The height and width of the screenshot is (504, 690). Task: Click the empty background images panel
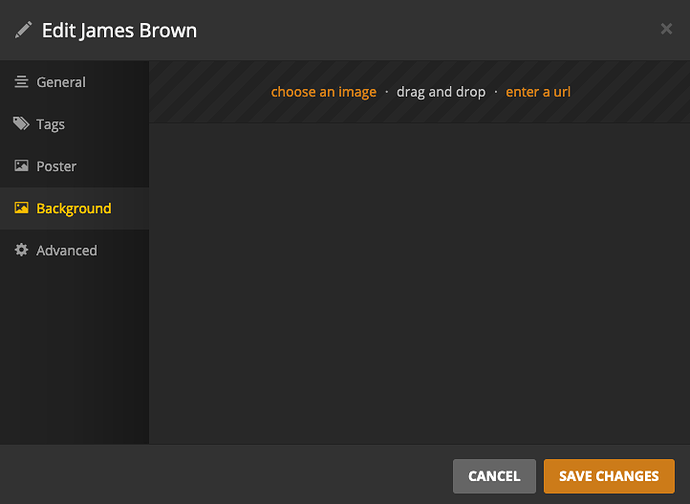click(x=419, y=283)
